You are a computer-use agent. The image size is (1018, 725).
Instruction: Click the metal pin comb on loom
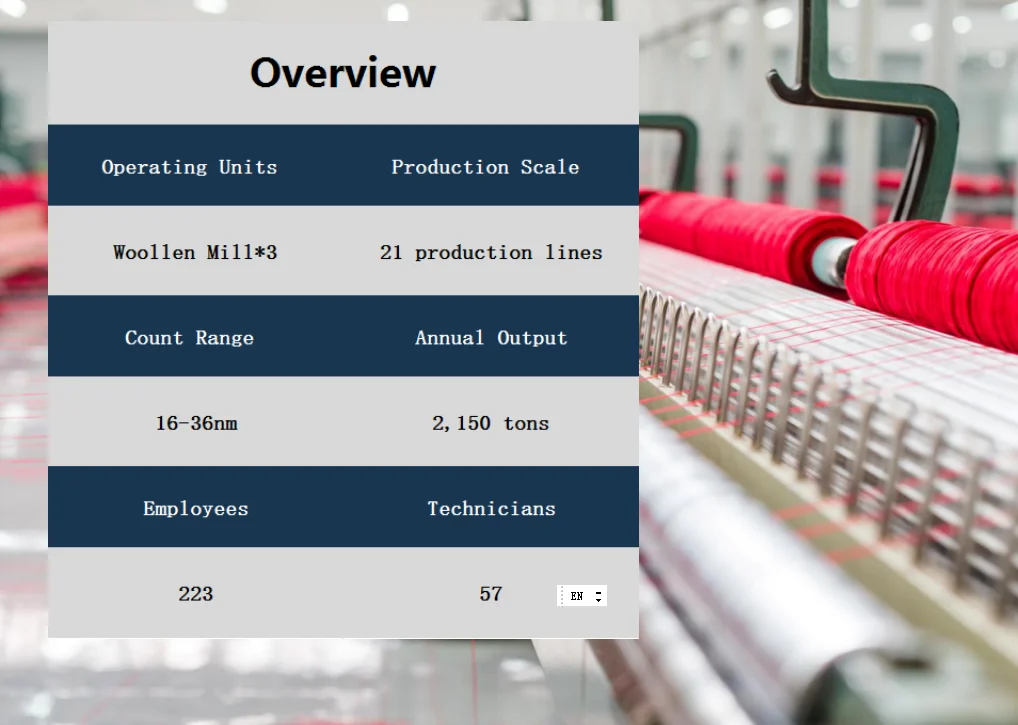800,400
